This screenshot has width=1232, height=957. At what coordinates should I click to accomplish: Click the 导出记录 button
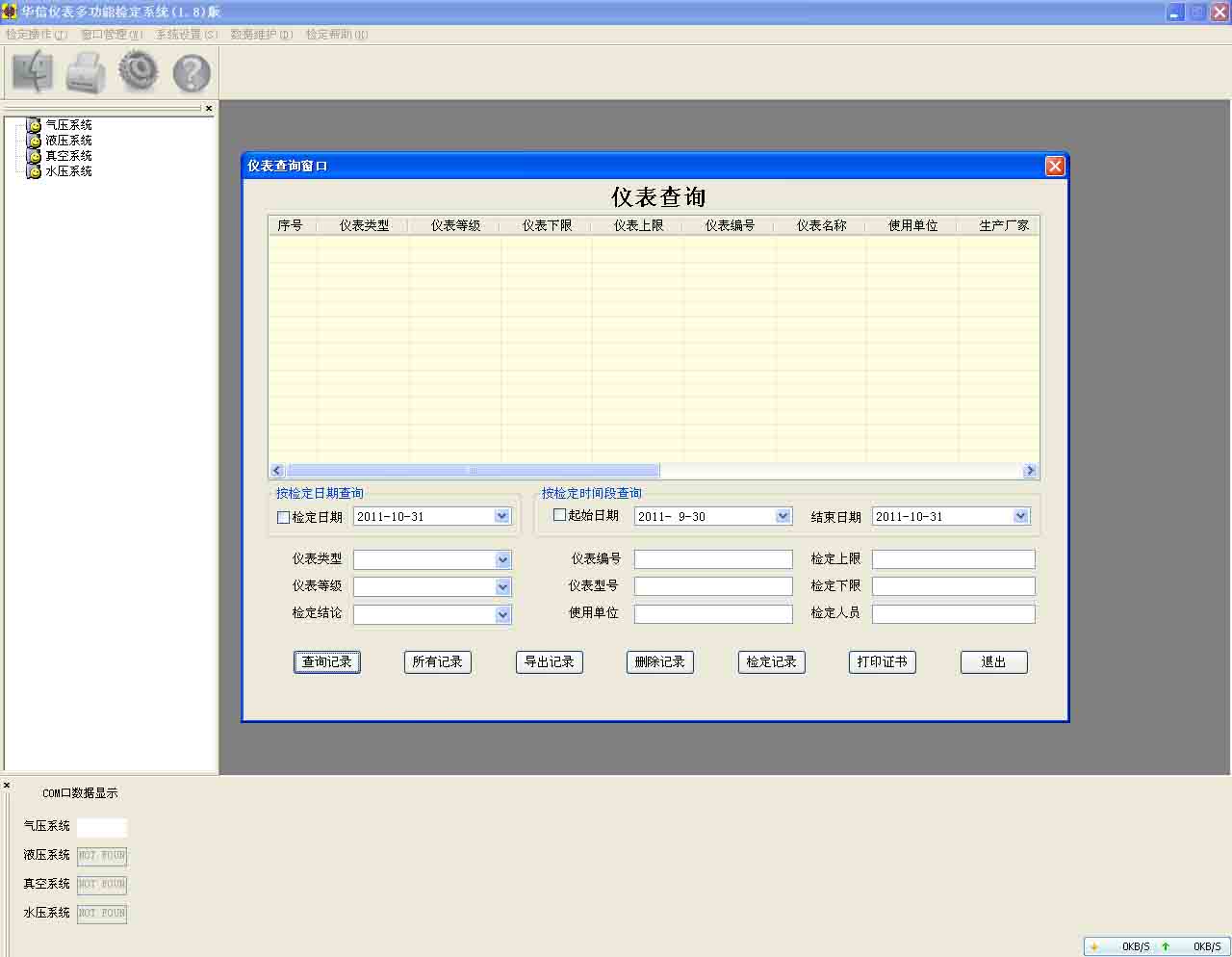pyautogui.click(x=550, y=662)
